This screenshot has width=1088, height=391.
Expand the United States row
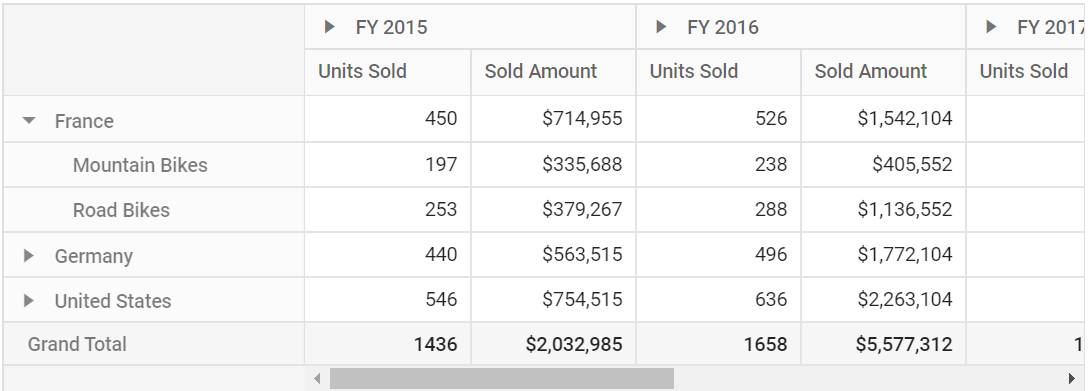click(28, 301)
